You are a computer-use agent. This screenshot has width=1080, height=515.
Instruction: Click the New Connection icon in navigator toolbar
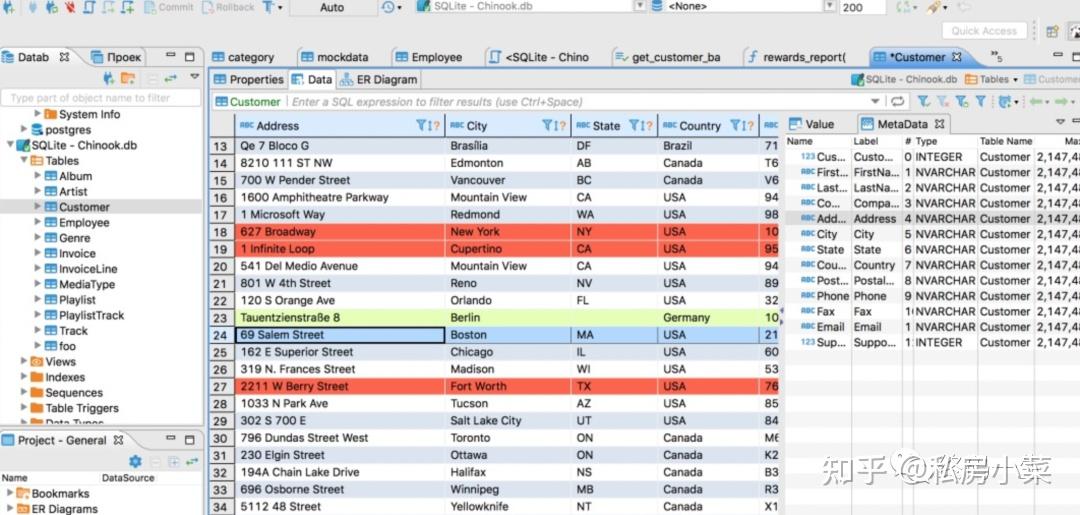tap(108, 78)
